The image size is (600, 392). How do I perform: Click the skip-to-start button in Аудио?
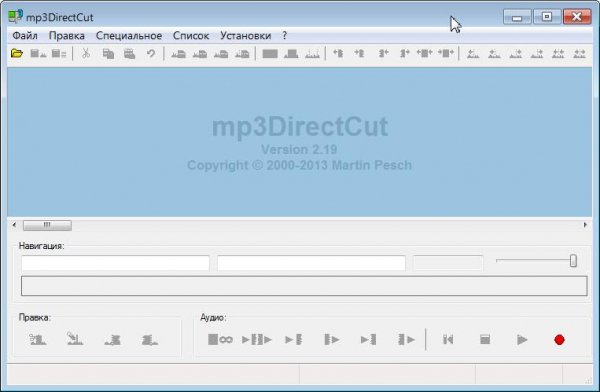pyautogui.click(x=448, y=340)
